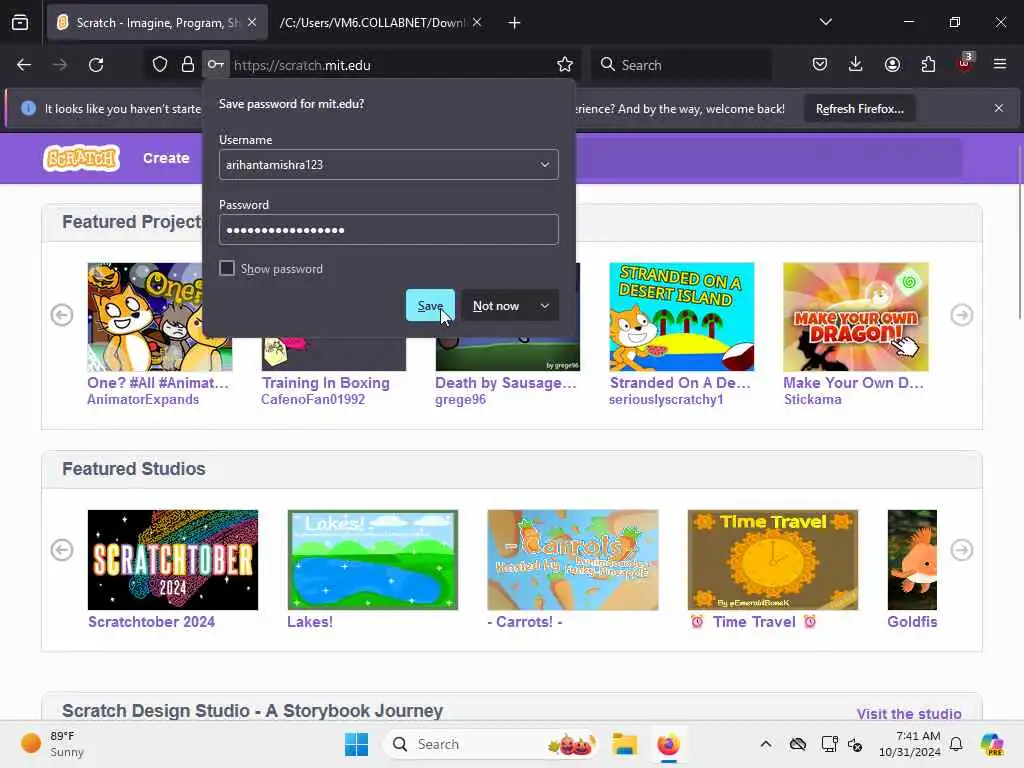Click the site lock padlock icon
1024x768 pixels.
tap(187, 65)
